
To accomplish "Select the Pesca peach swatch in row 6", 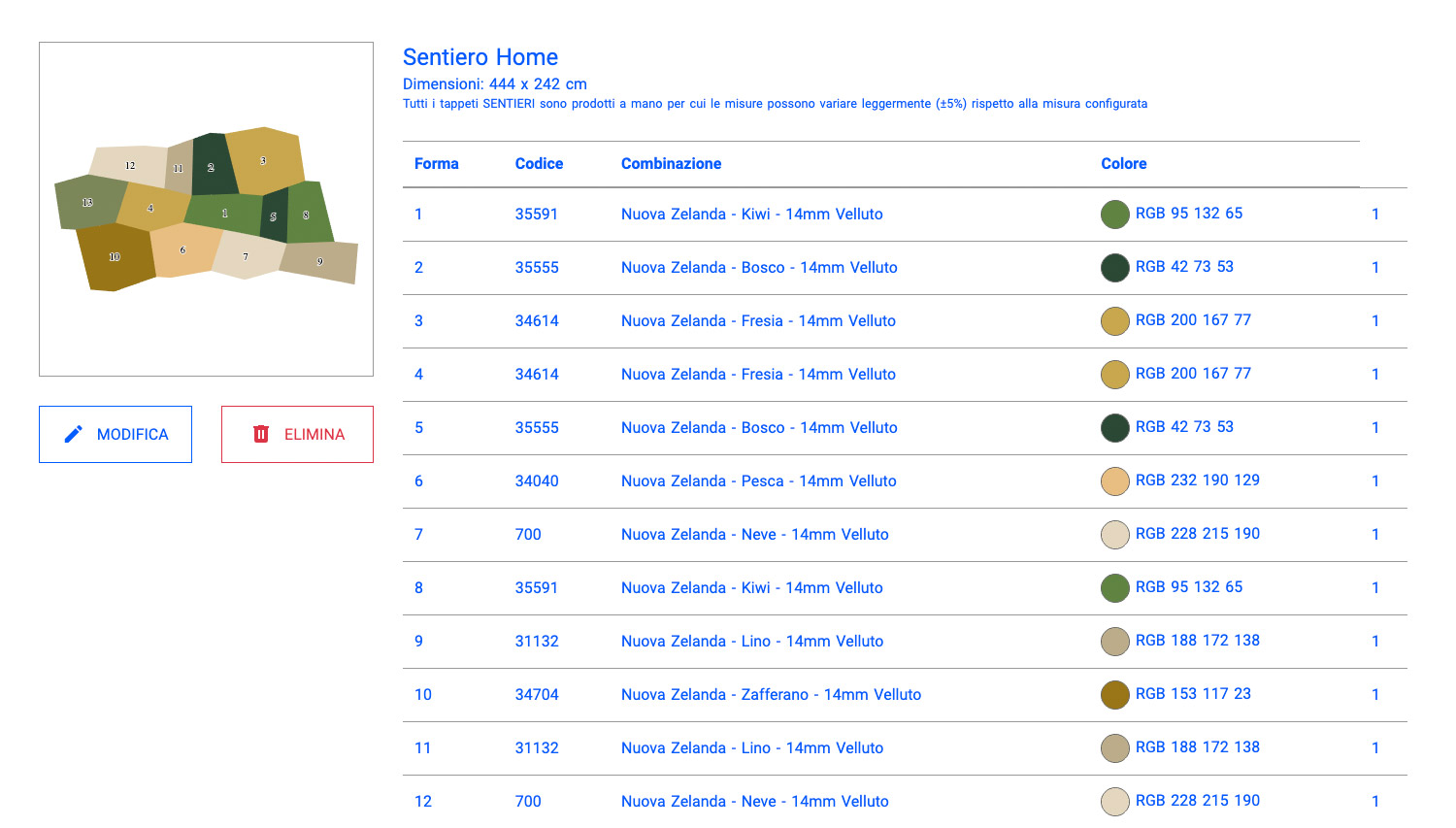I will click(1114, 481).
